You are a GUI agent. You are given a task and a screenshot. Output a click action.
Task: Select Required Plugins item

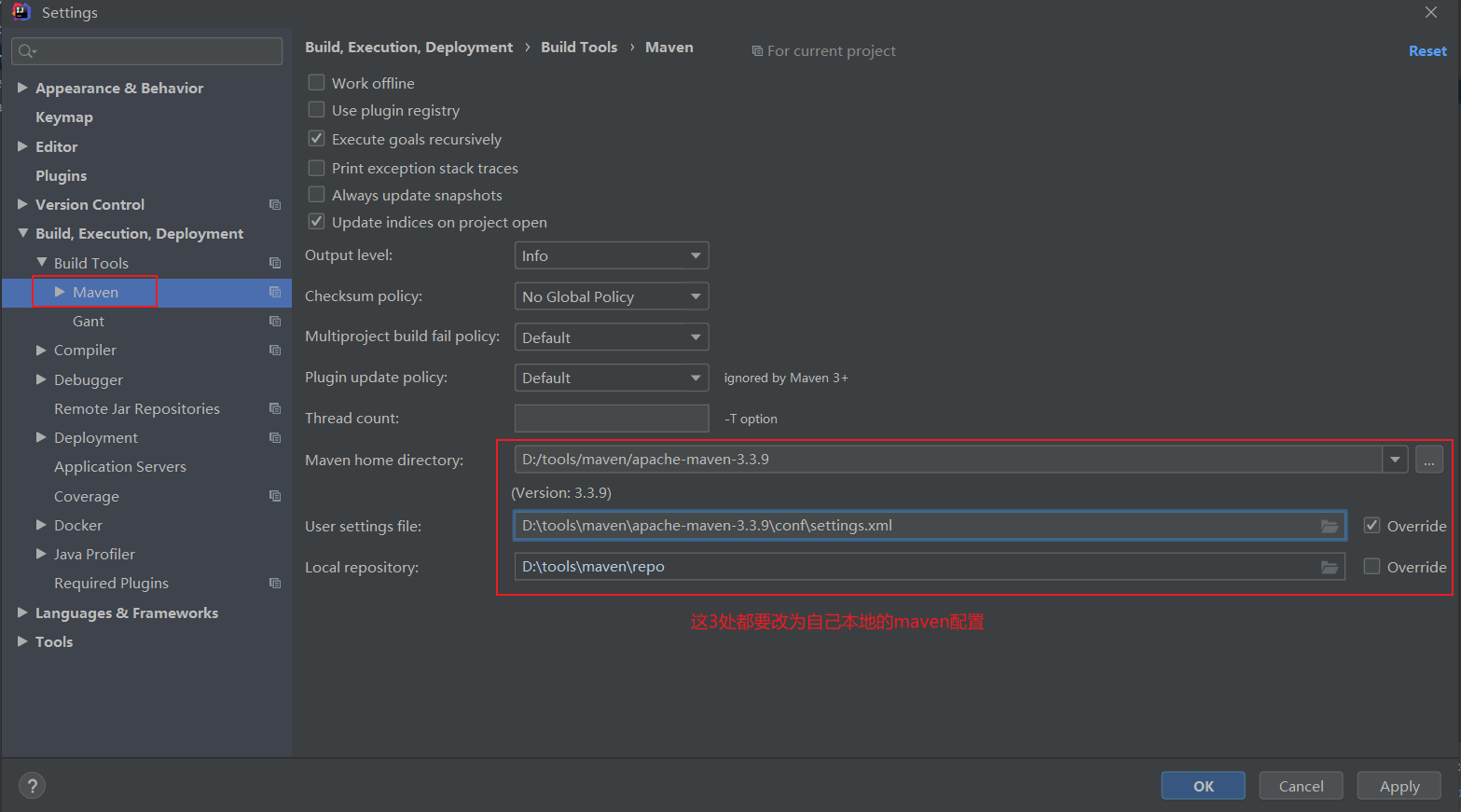click(x=112, y=583)
